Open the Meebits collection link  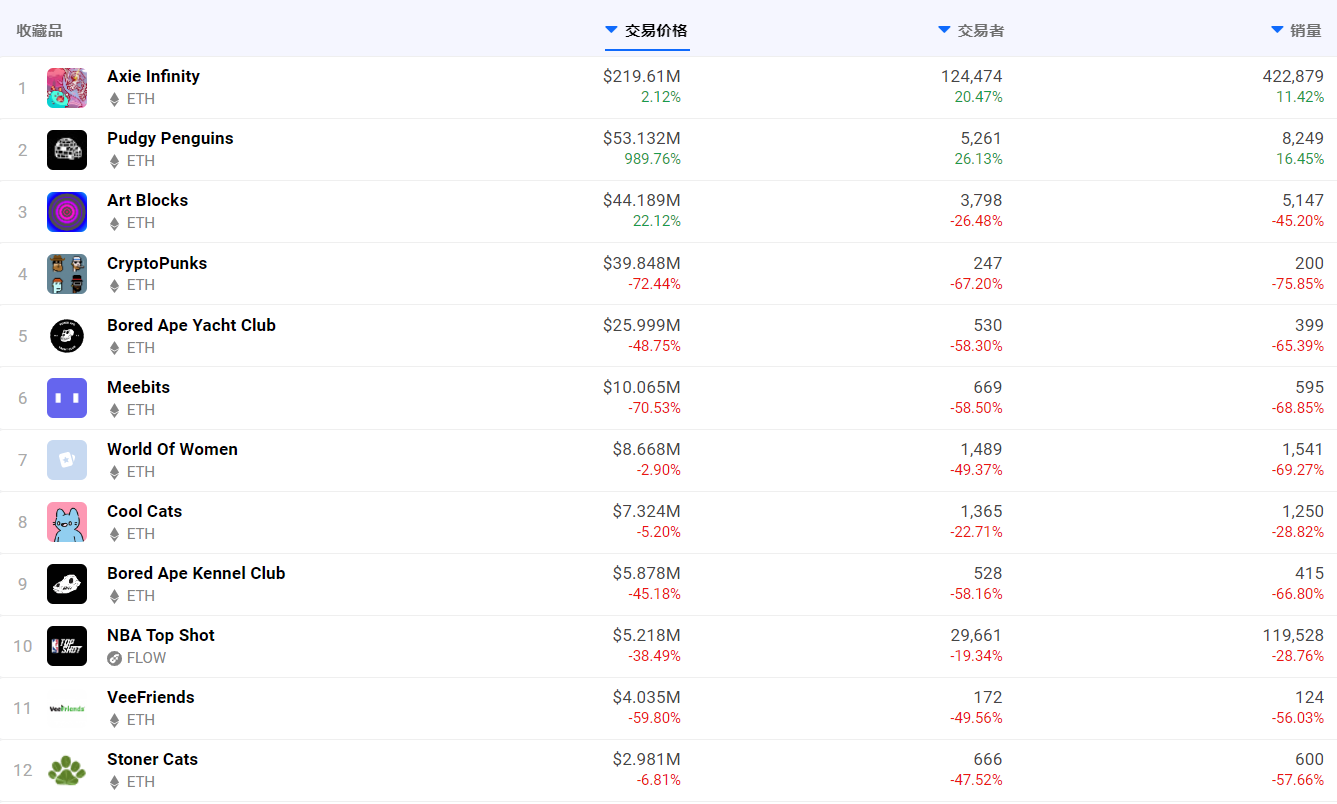pyautogui.click(x=138, y=387)
